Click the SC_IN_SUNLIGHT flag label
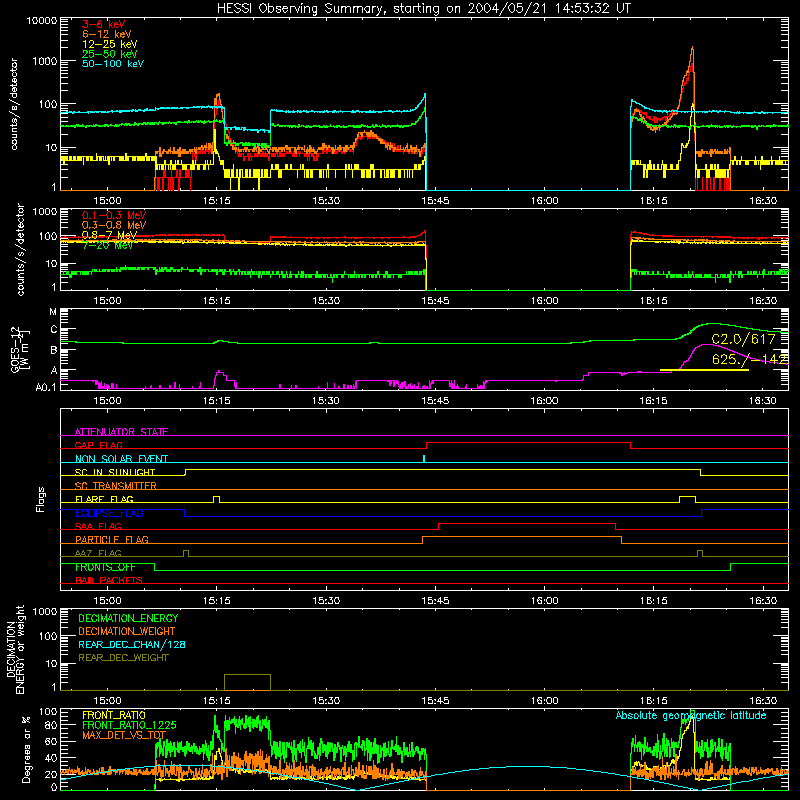This screenshot has width=800, height=800. [115, 472]
